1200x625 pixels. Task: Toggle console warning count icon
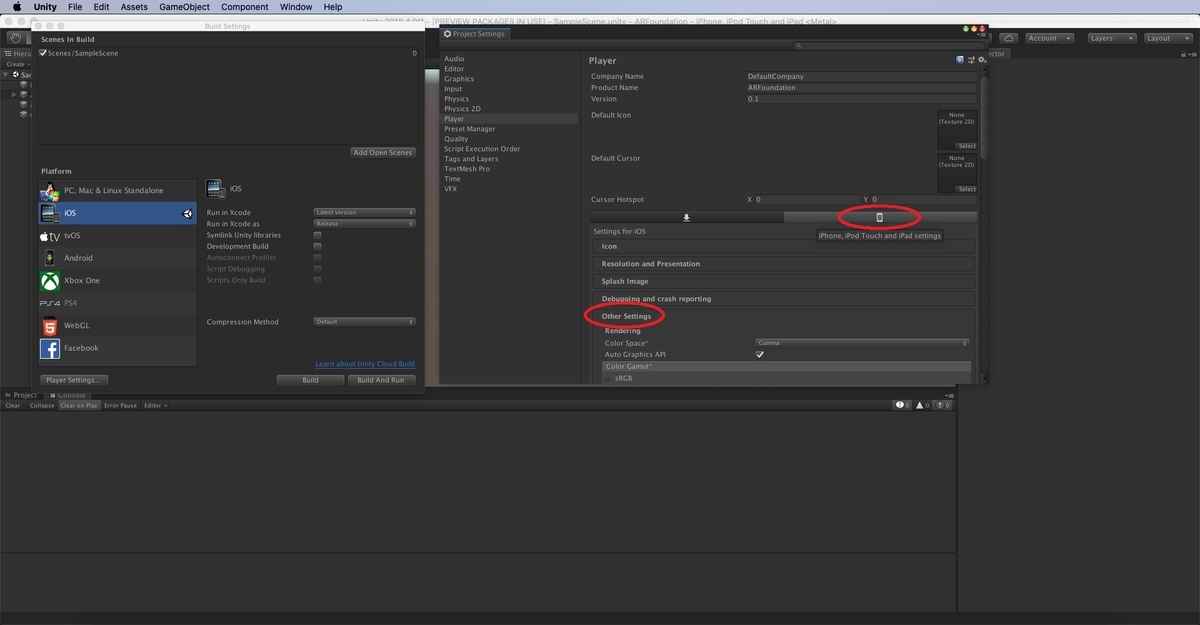pos(922,405)
